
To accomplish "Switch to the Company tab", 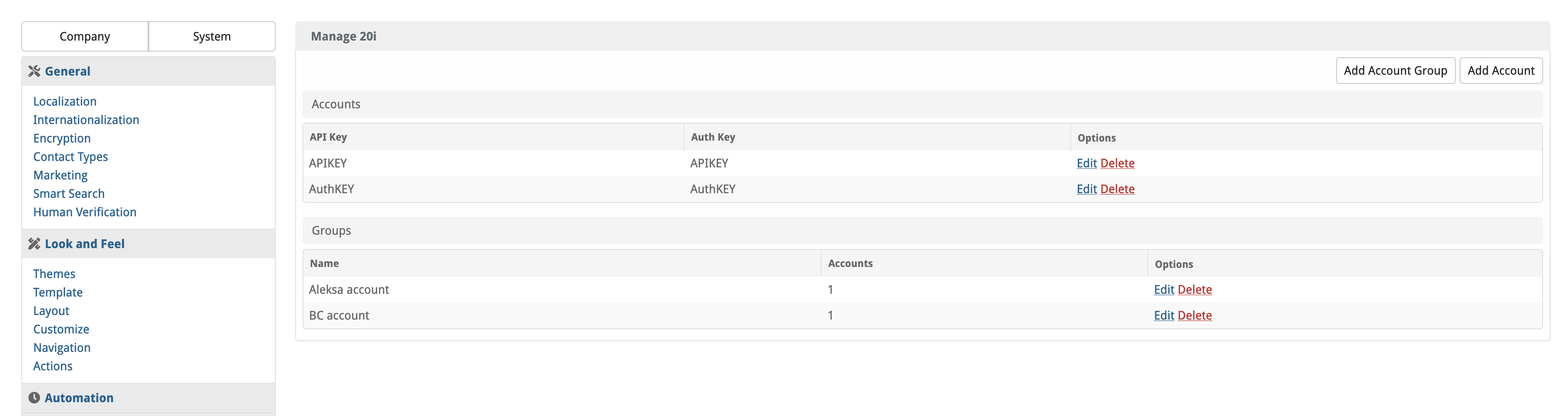I will [x=84, y=36].
